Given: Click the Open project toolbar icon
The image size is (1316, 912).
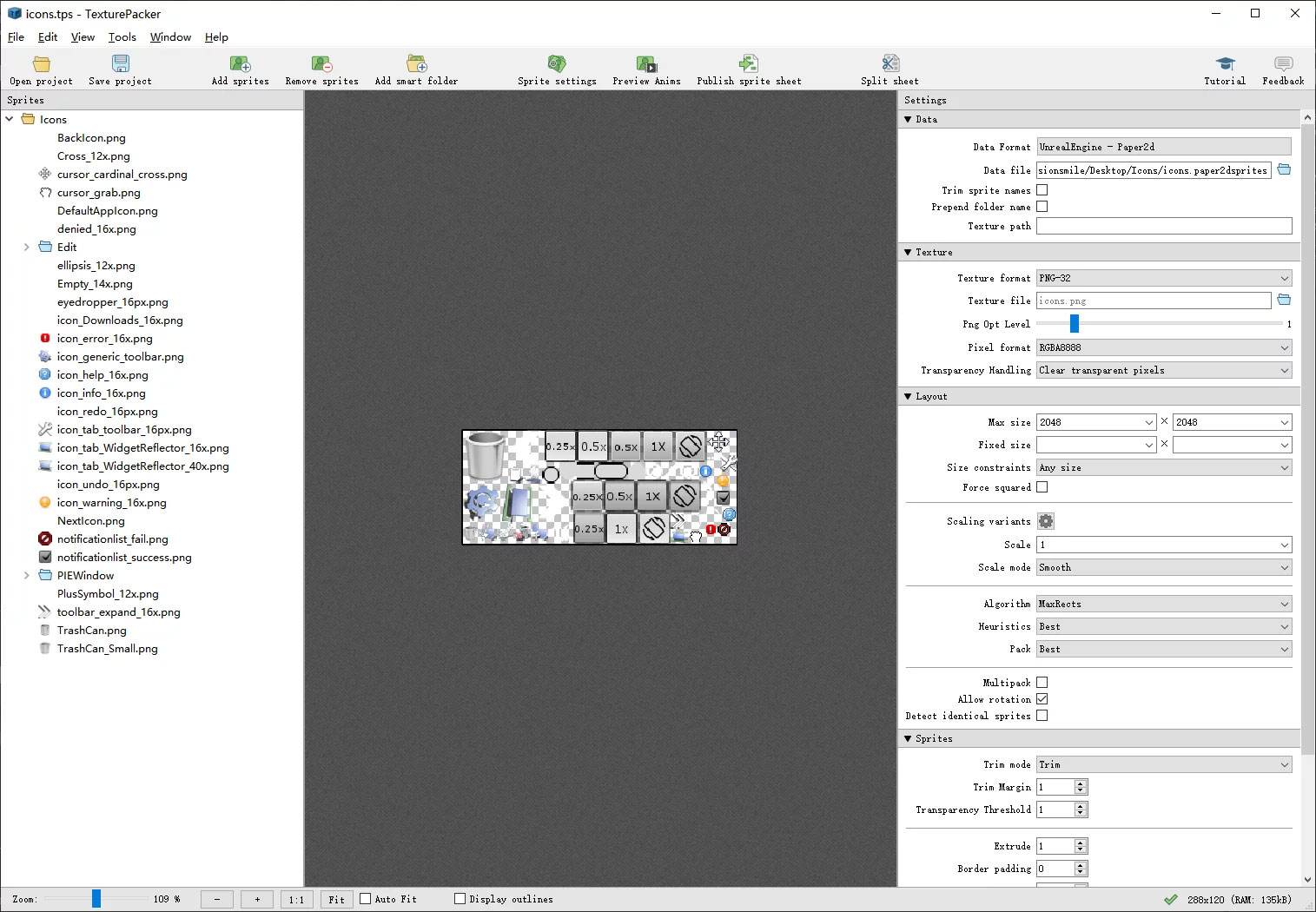Looking at the screenshot, I should coord(41,64).
